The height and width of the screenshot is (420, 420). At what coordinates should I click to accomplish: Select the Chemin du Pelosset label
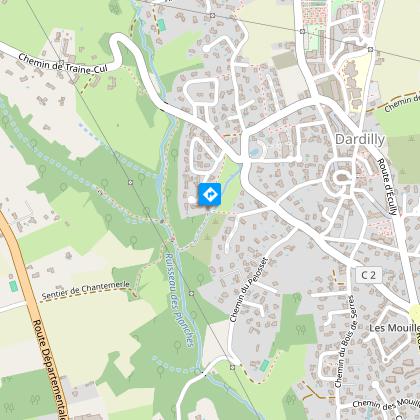(x=249, y=290)
